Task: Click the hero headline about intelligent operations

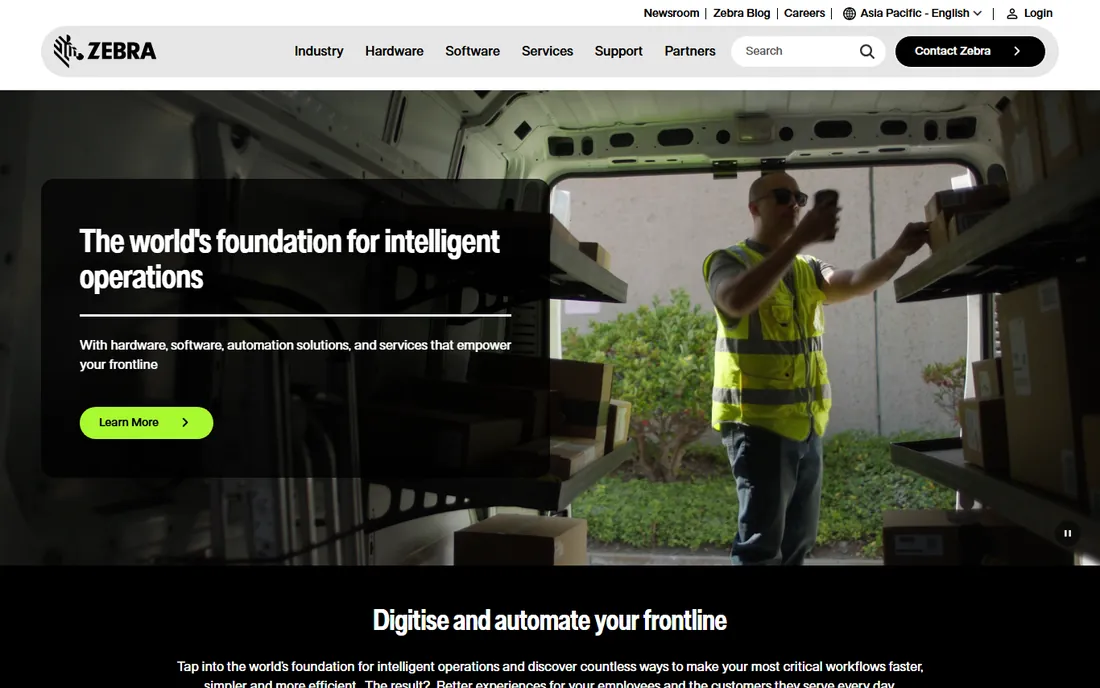Action: (289, 259)
